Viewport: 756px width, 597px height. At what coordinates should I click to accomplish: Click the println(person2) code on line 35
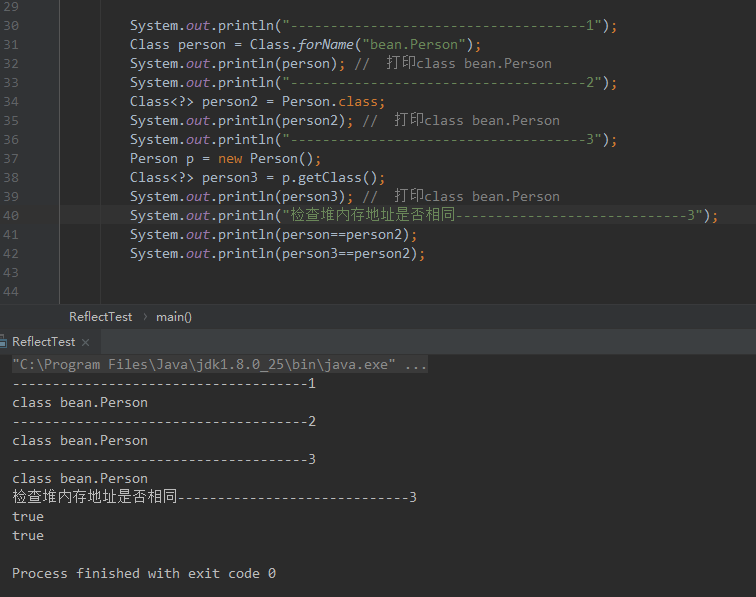(x=242, y=121)
